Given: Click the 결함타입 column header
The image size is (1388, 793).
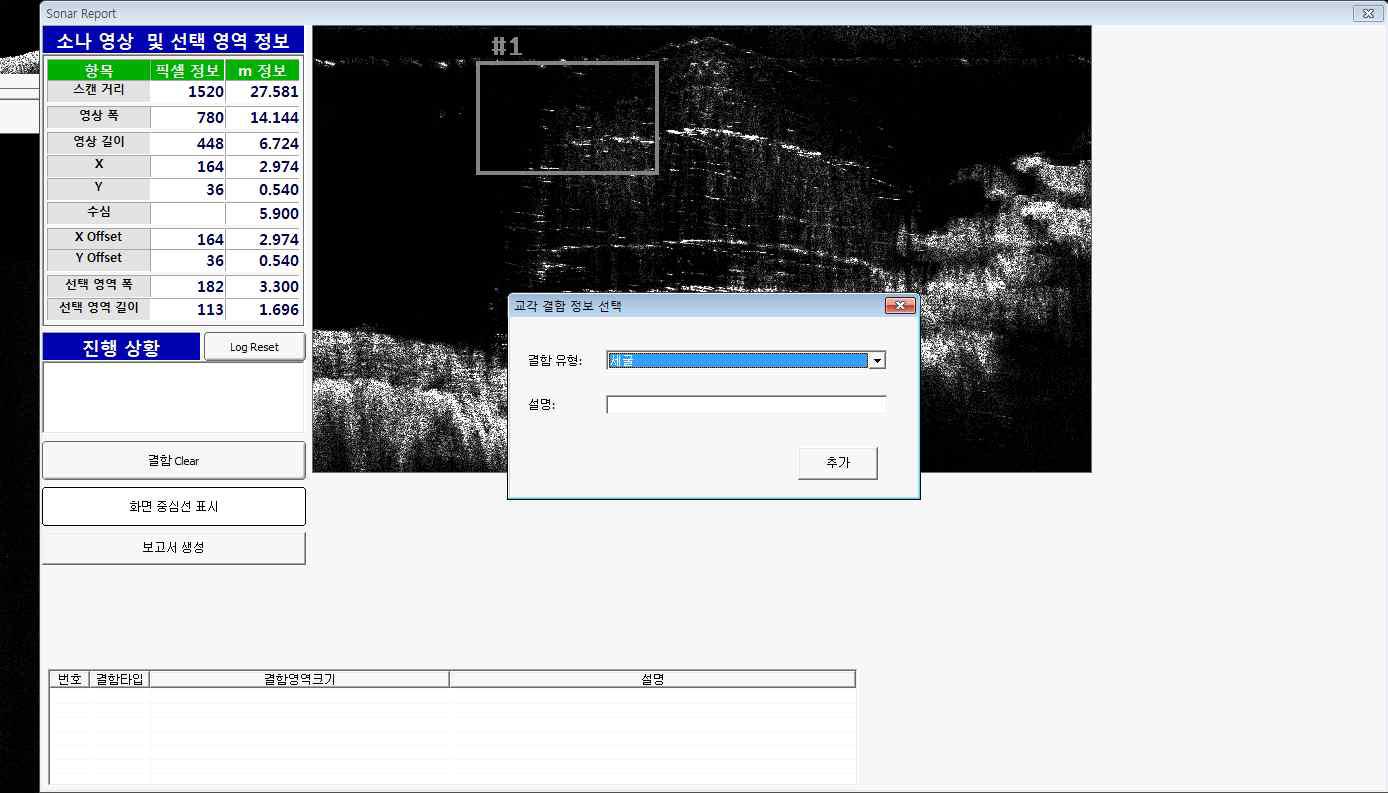Looking at the screenshot, I should point(119,679).
